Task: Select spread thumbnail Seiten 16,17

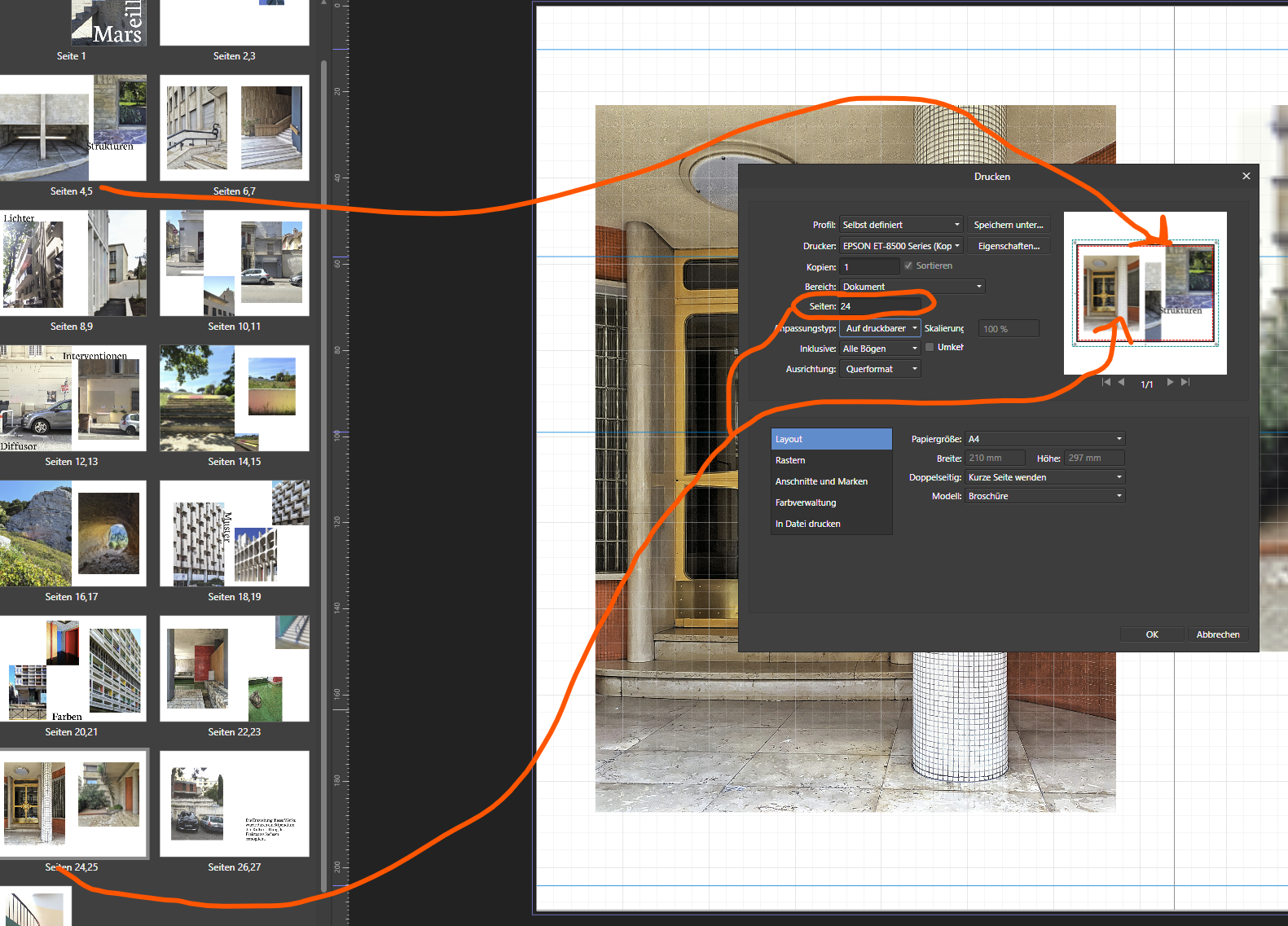Action: pyautogui.click(x=73, y=533)
